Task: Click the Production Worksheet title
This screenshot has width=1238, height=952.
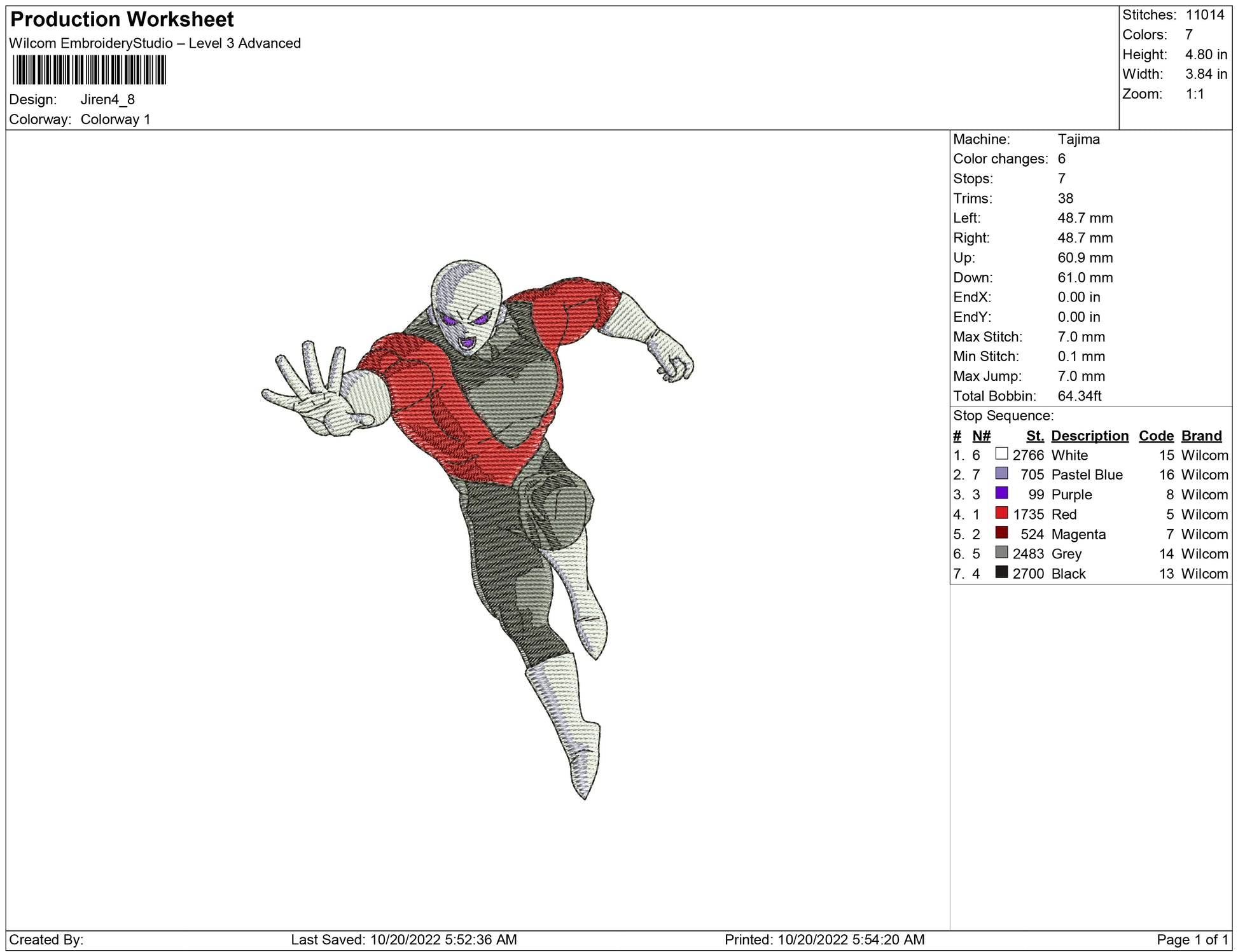Action: pyautogui.click(x=122, y=20)
